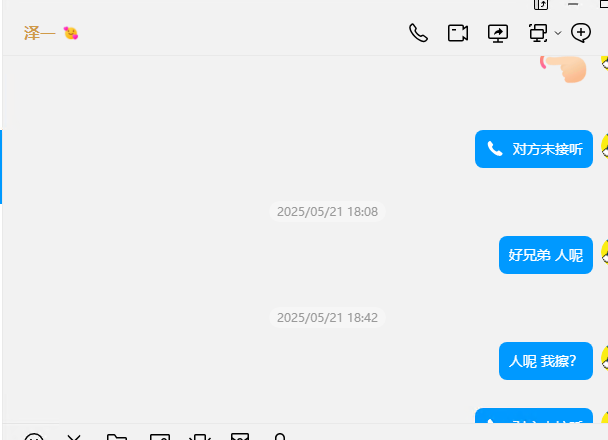The height and width of the screenshot is (440, 608).
Task: Click the voice message microphone icon
Action: pyautogui.click(x=280, y=437)
